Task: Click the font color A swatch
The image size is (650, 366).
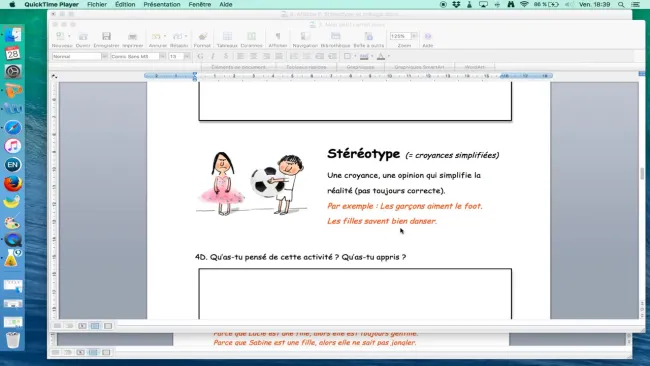Action: [381, 56]
